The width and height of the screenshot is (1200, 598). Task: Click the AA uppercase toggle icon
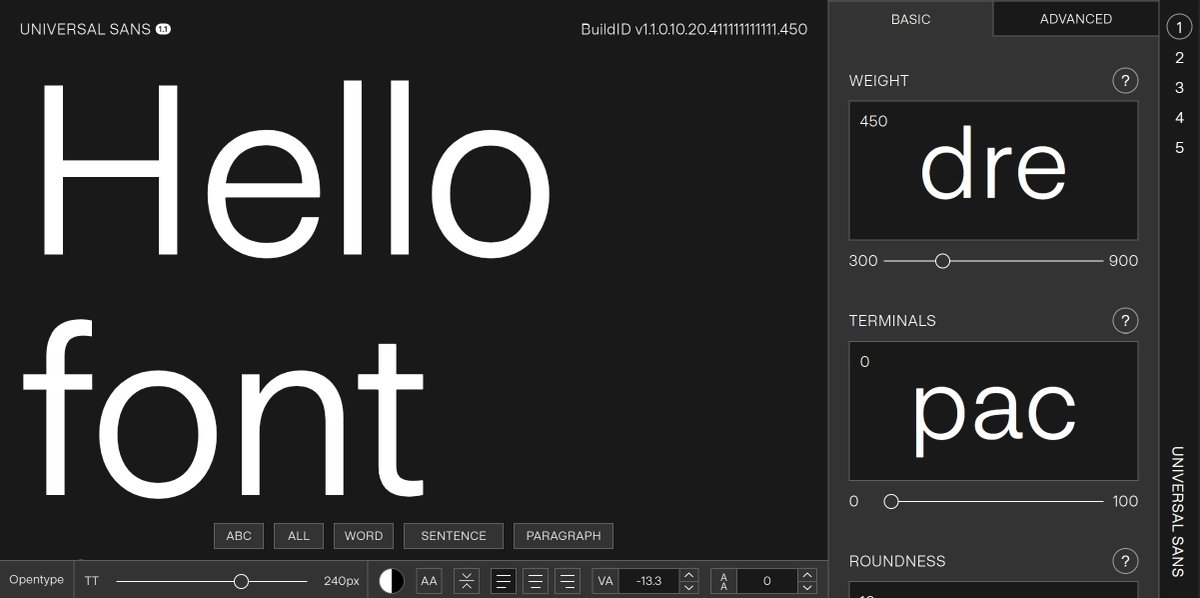(429, 581)
